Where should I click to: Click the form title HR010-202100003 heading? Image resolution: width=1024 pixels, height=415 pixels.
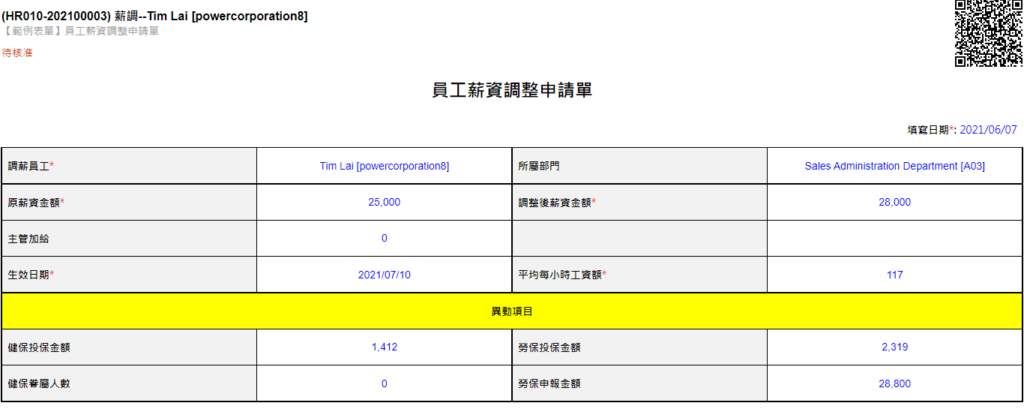point(155,16)
